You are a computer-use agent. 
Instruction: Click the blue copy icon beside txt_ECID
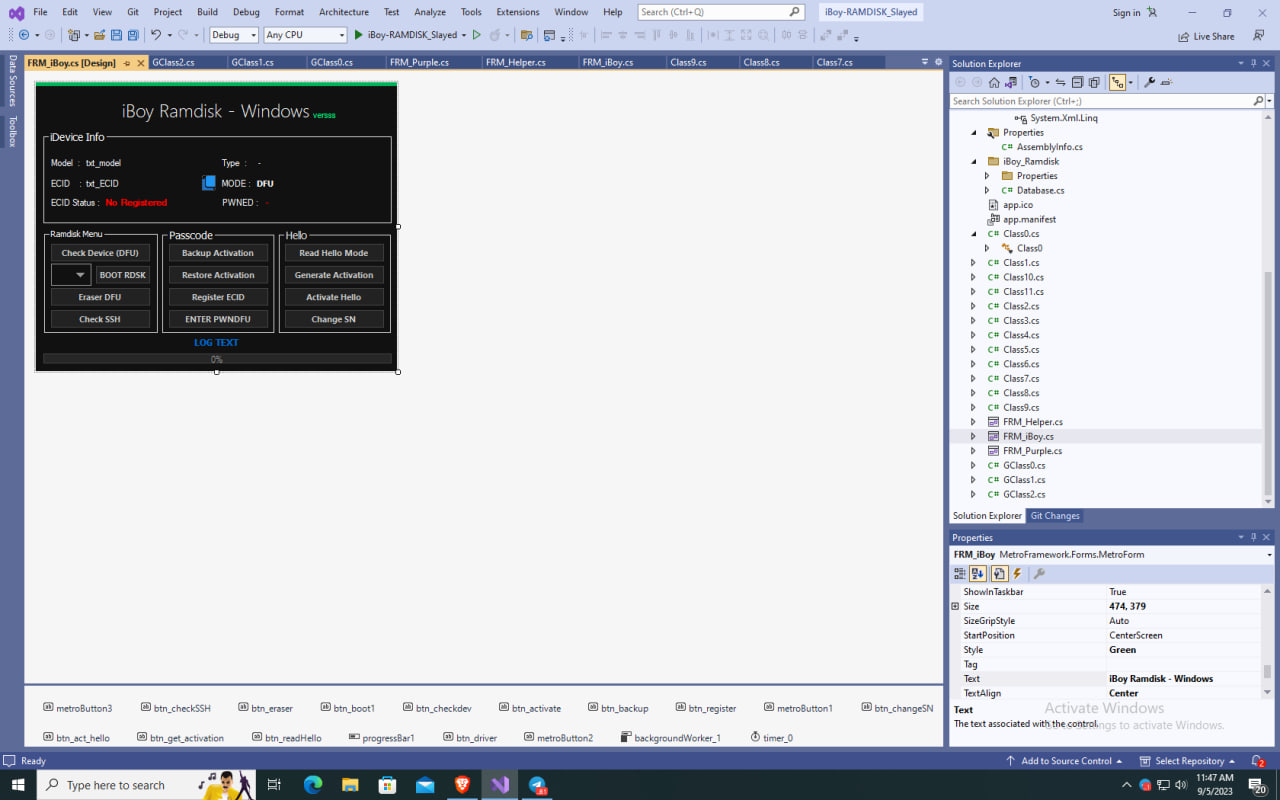(x=209, y=183)
